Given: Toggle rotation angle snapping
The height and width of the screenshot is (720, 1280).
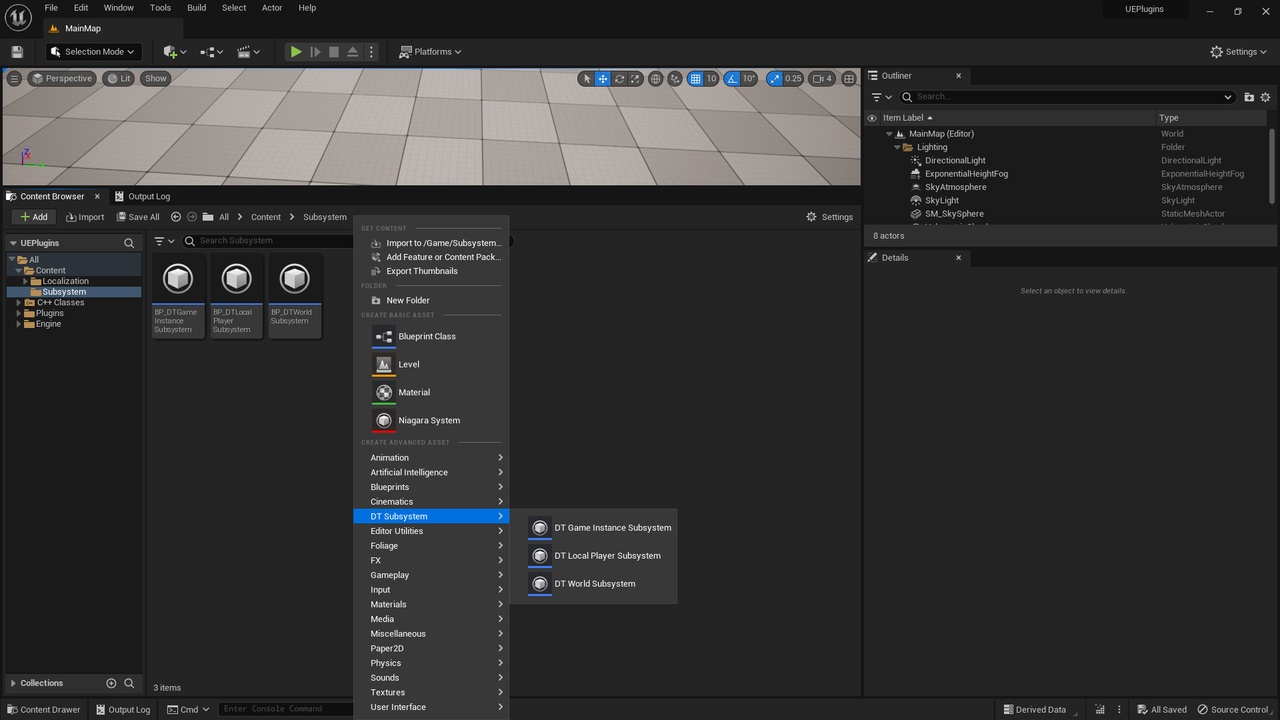Looking at the screenshot, I should click(x=732, y=78).
